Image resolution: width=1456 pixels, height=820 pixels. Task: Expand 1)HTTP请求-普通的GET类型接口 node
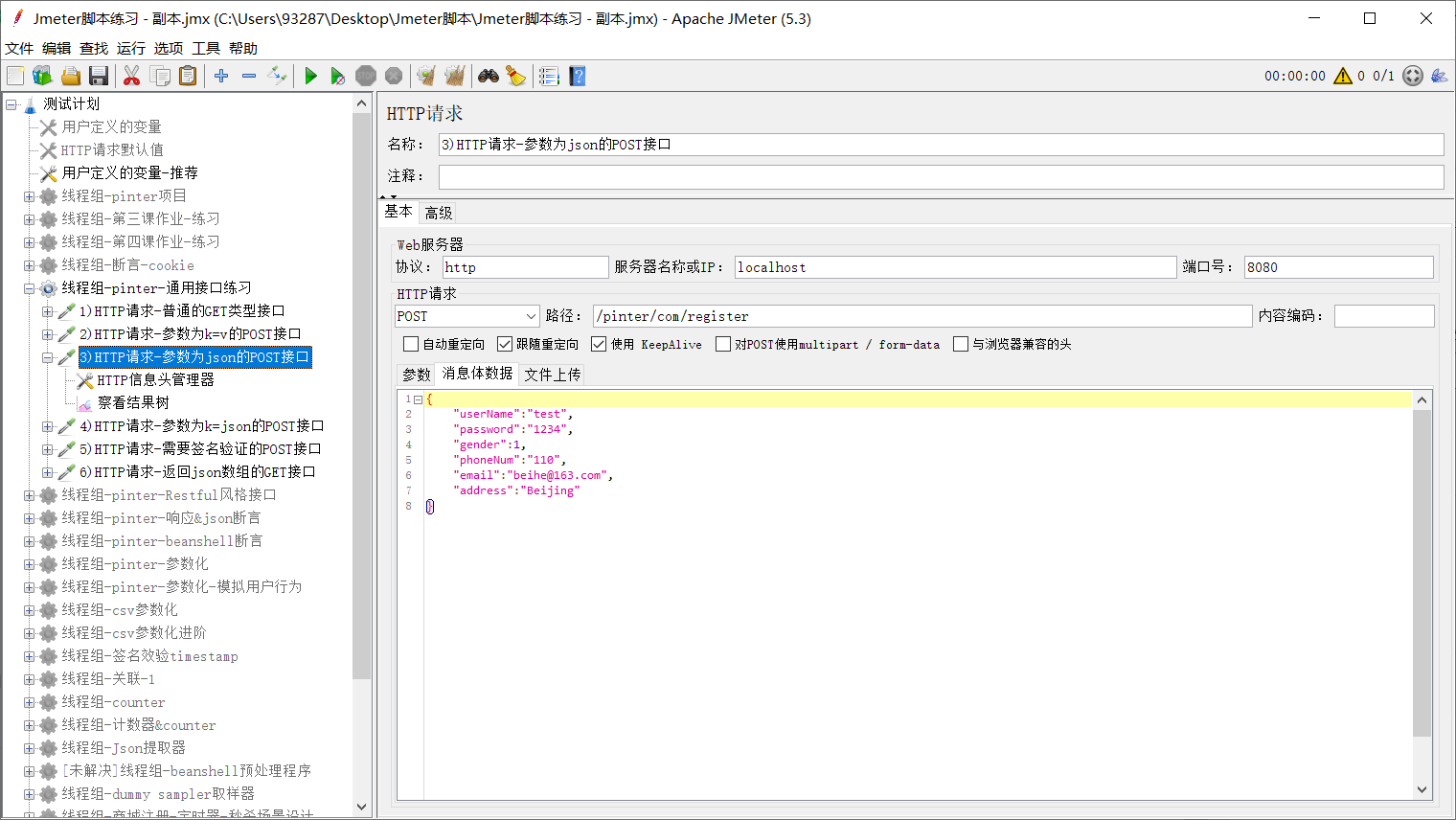click(x=48, y=310)
